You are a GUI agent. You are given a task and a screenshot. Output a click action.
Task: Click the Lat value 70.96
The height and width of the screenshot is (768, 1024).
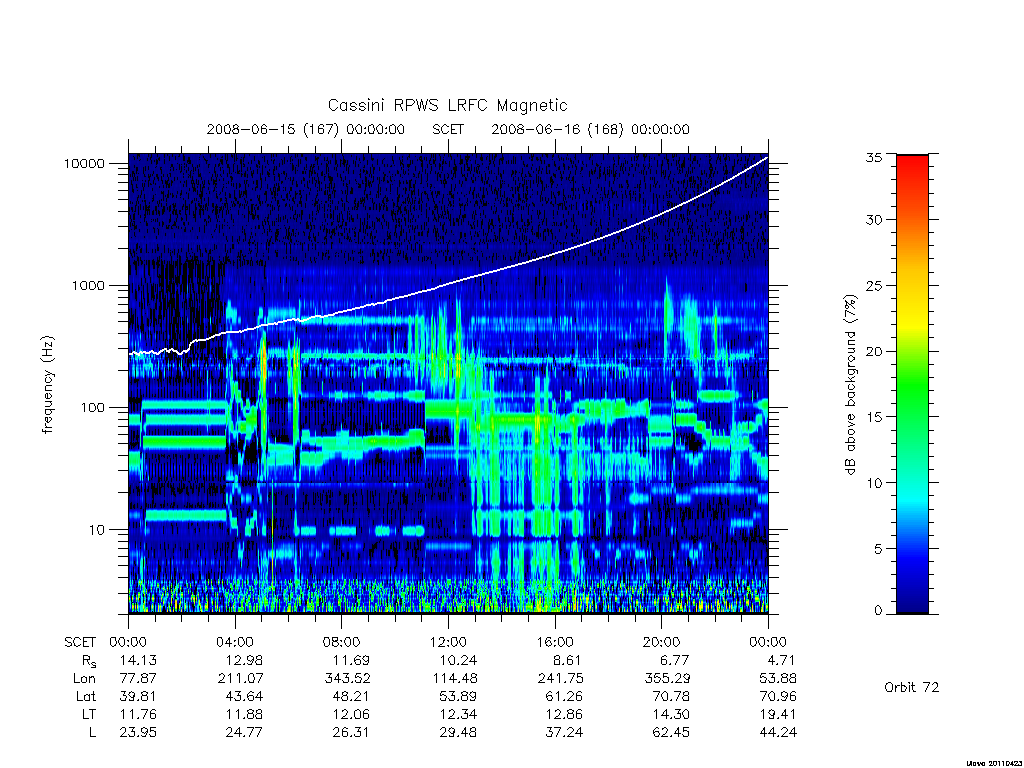click(777, 696)
